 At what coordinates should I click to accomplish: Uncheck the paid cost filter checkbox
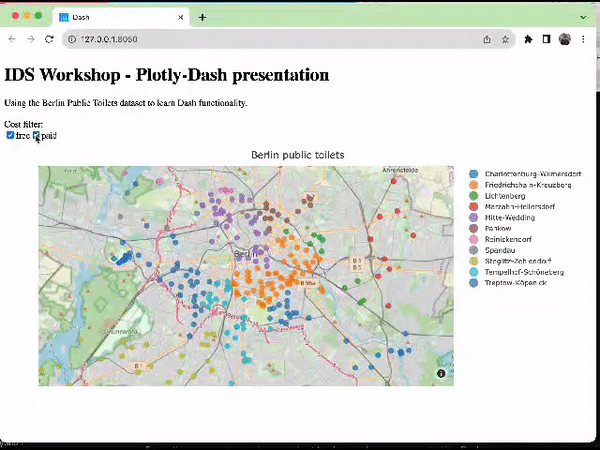tap(37, 135)
